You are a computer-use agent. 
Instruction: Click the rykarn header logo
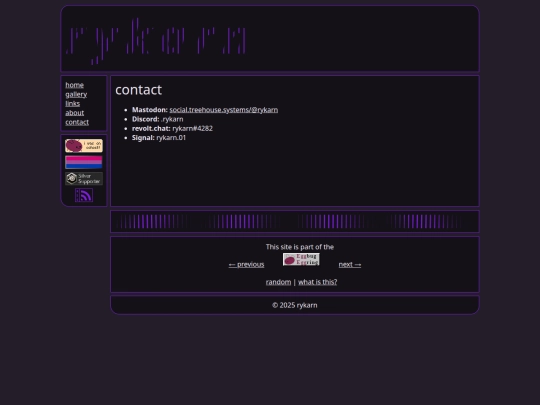coord(157,41)
